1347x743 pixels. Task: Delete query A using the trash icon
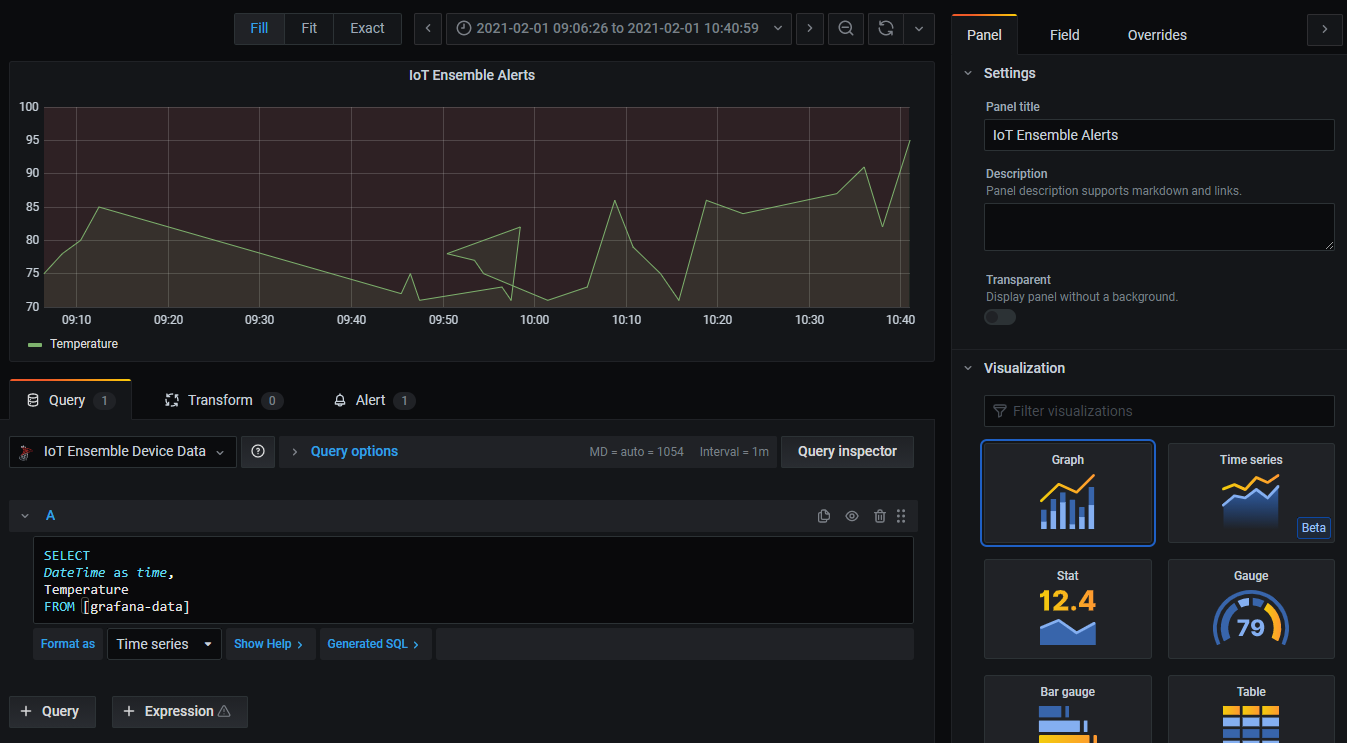click(880, 516)
